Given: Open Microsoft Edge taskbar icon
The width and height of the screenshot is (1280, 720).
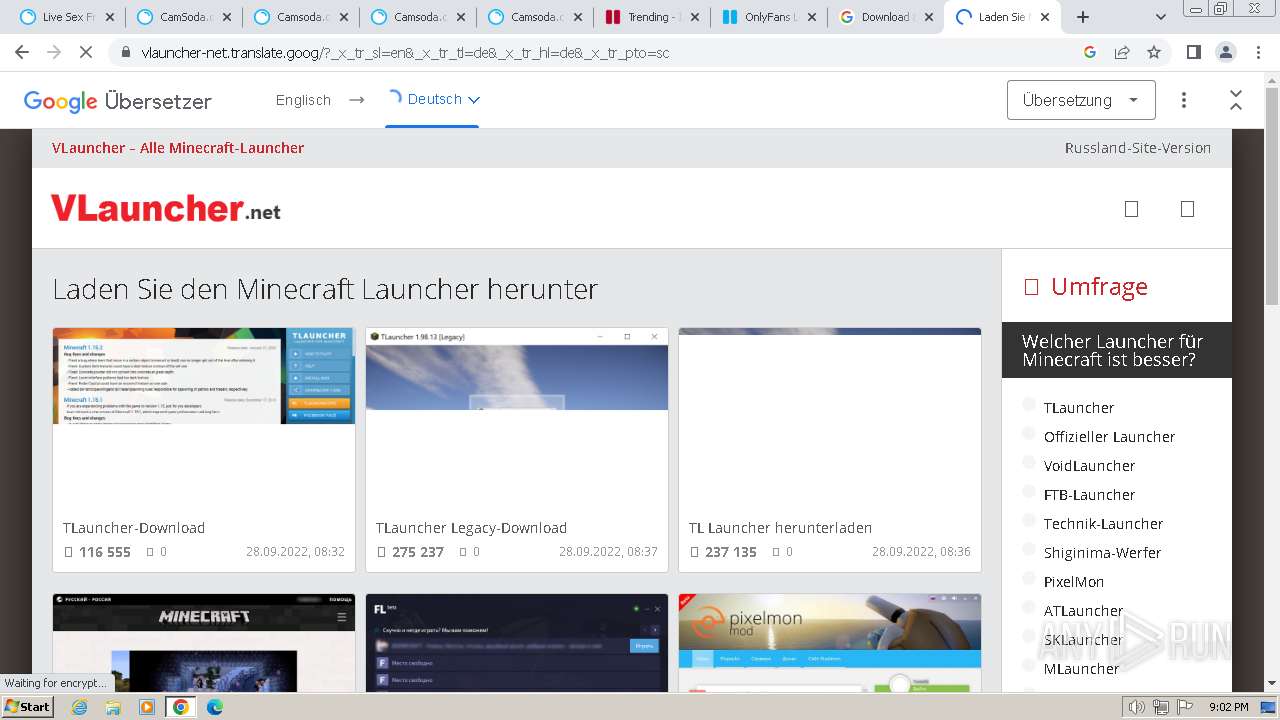Looking at the screenshot, I should coord(215,707).
